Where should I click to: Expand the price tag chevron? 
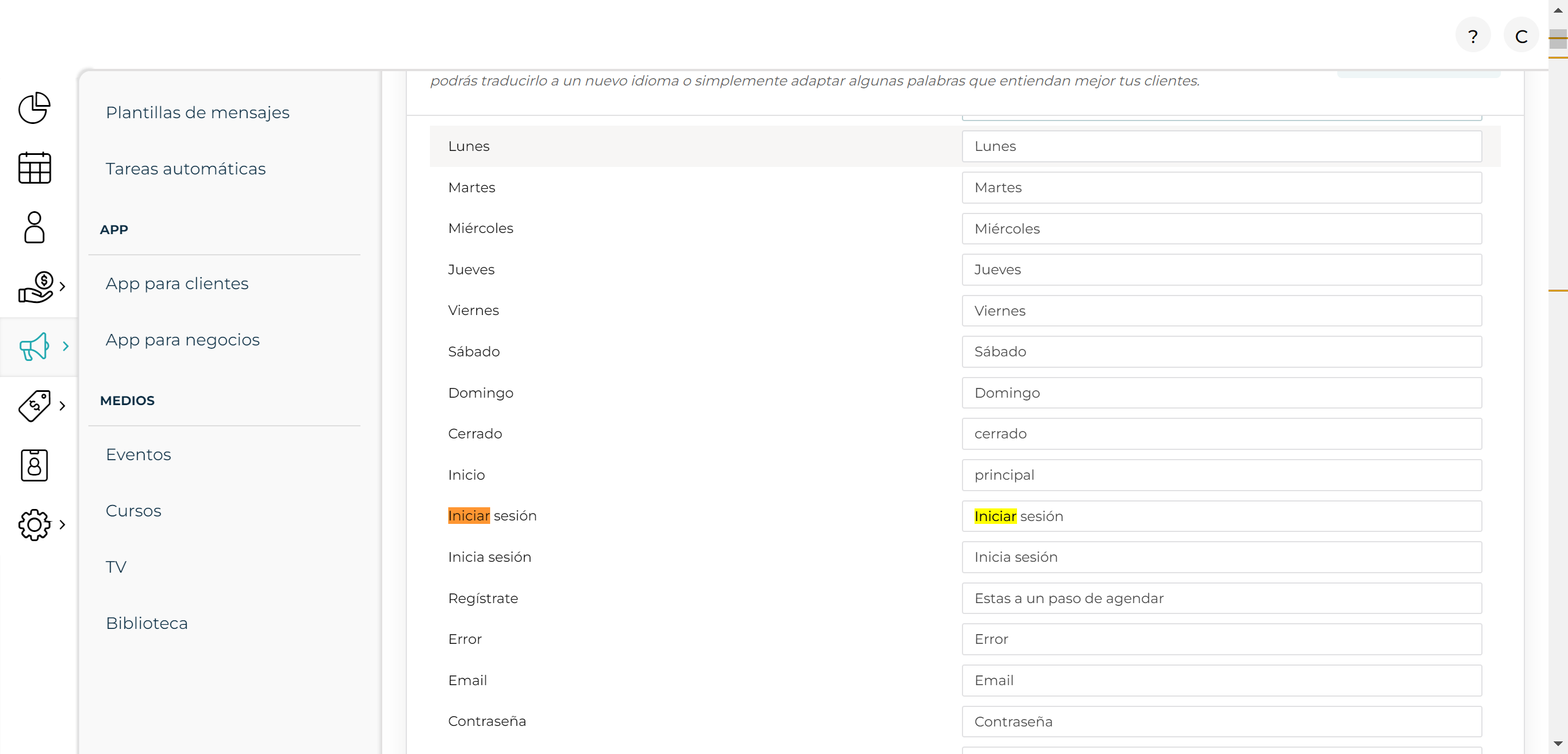[x=62, y=406]
